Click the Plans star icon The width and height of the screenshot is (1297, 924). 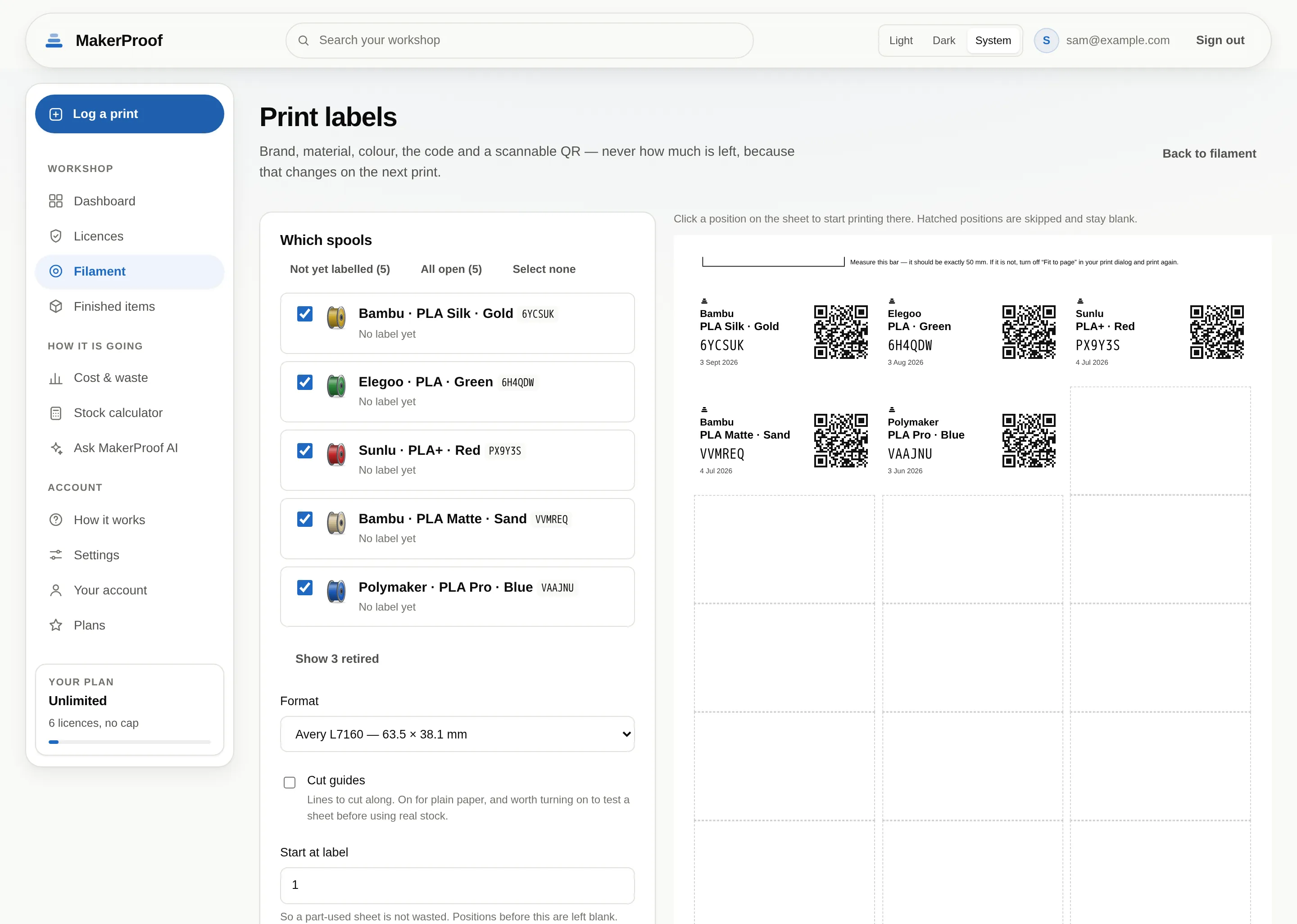click(x=56, y=625)
